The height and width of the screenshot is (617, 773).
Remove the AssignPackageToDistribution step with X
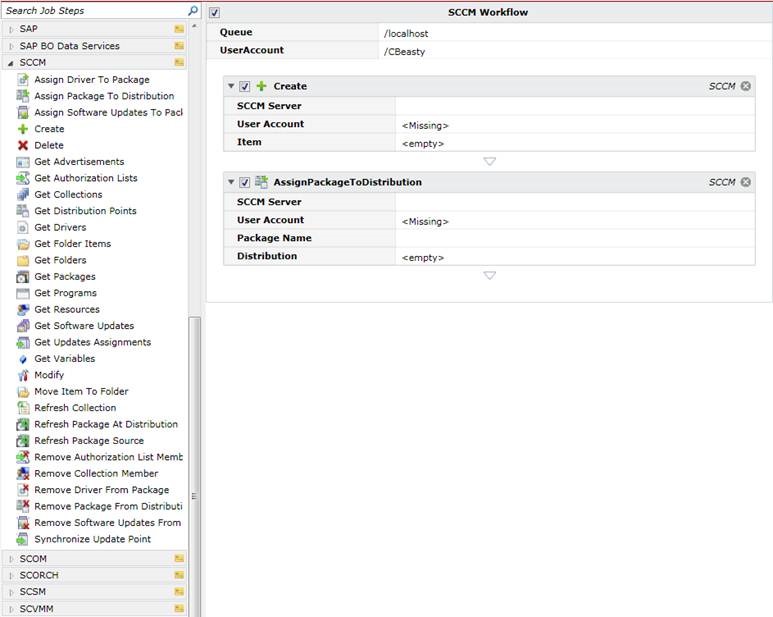[x=746, y=182]
